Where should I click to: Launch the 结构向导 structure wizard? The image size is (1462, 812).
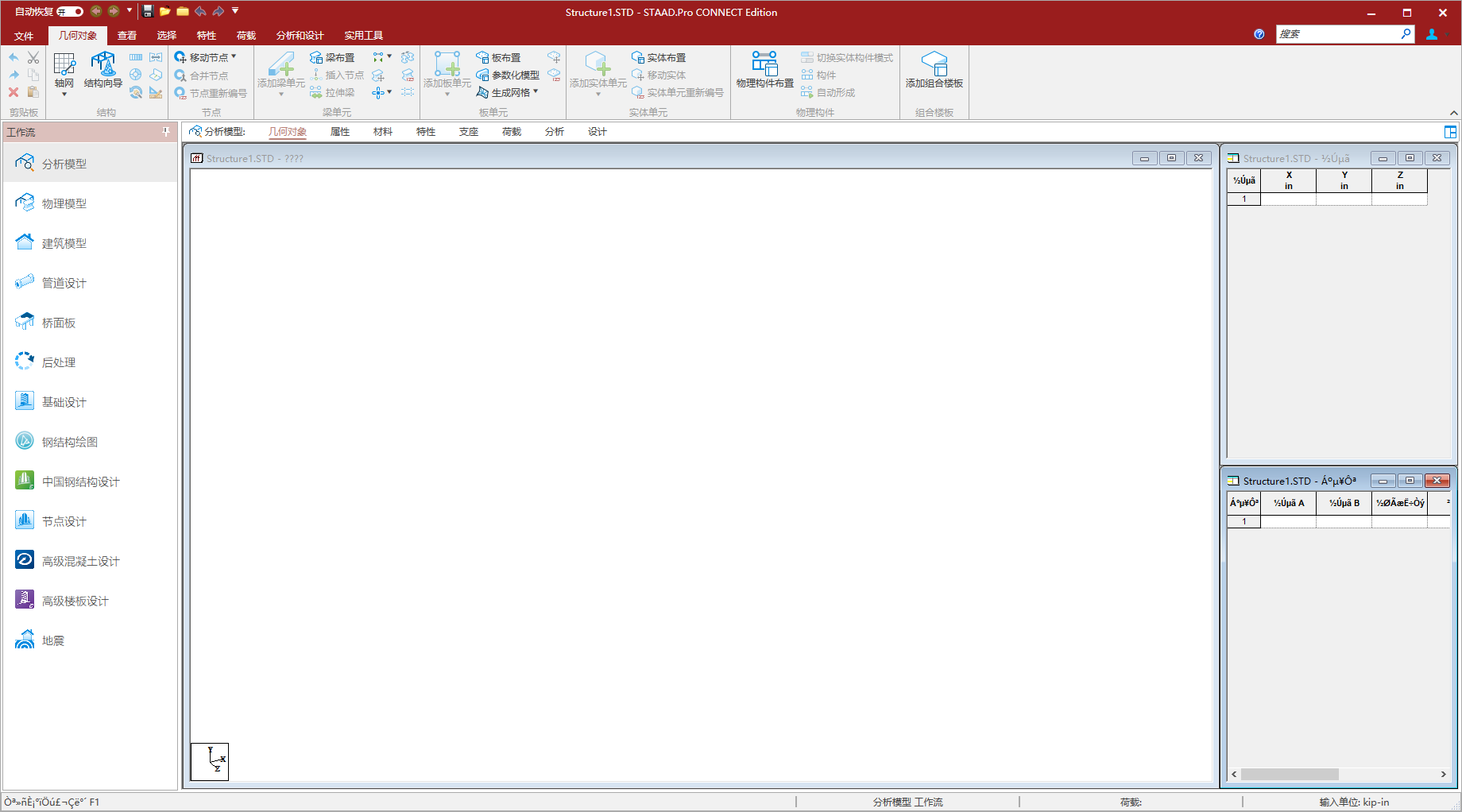coord(103,70)
